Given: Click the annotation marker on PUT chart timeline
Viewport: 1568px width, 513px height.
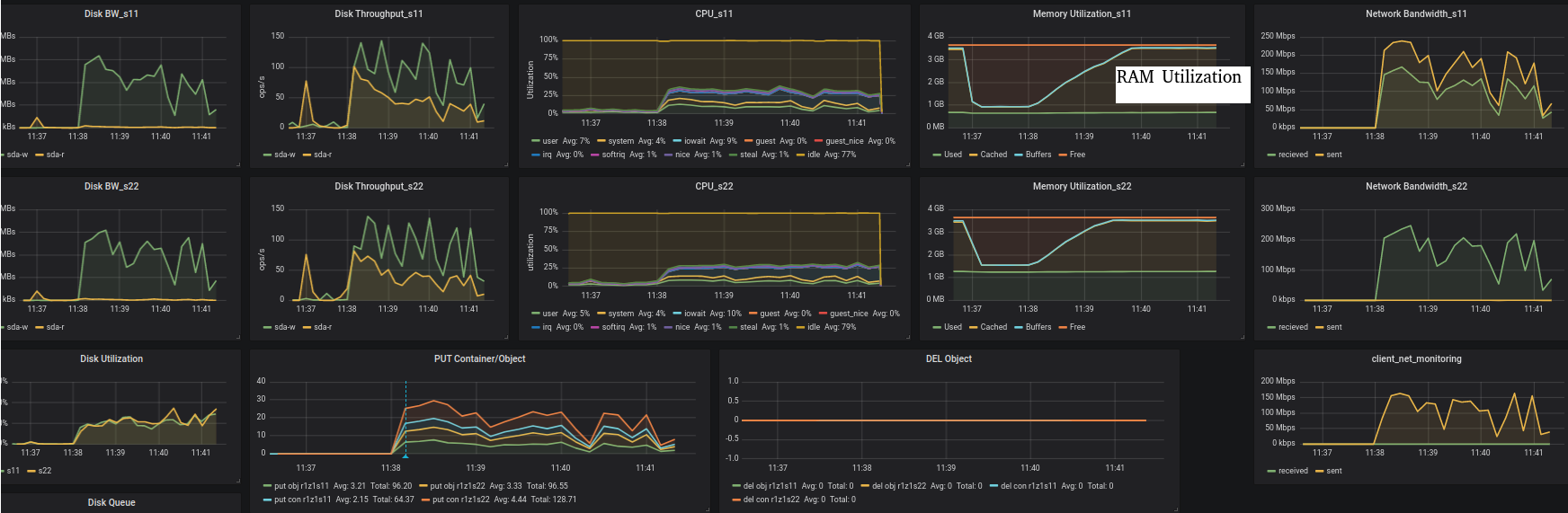Looking at the screenshot, I should tap(405, 456).
